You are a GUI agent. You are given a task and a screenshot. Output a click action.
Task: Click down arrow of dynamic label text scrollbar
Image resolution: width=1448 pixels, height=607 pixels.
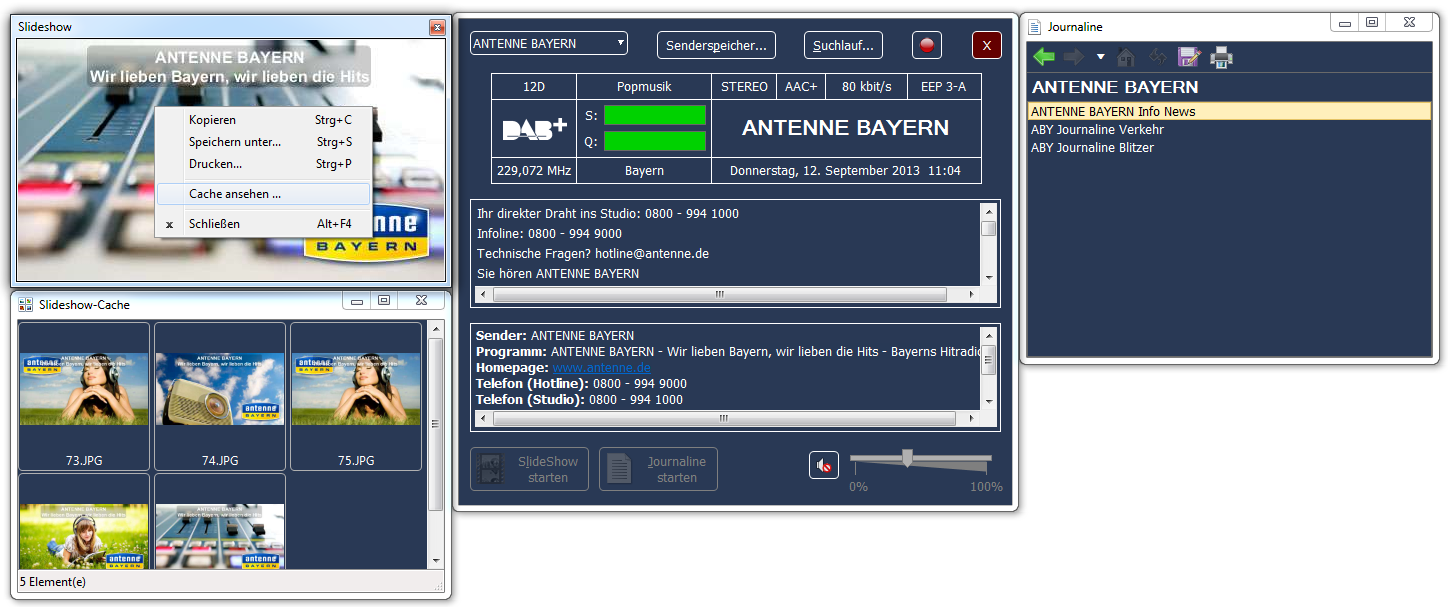988,277
